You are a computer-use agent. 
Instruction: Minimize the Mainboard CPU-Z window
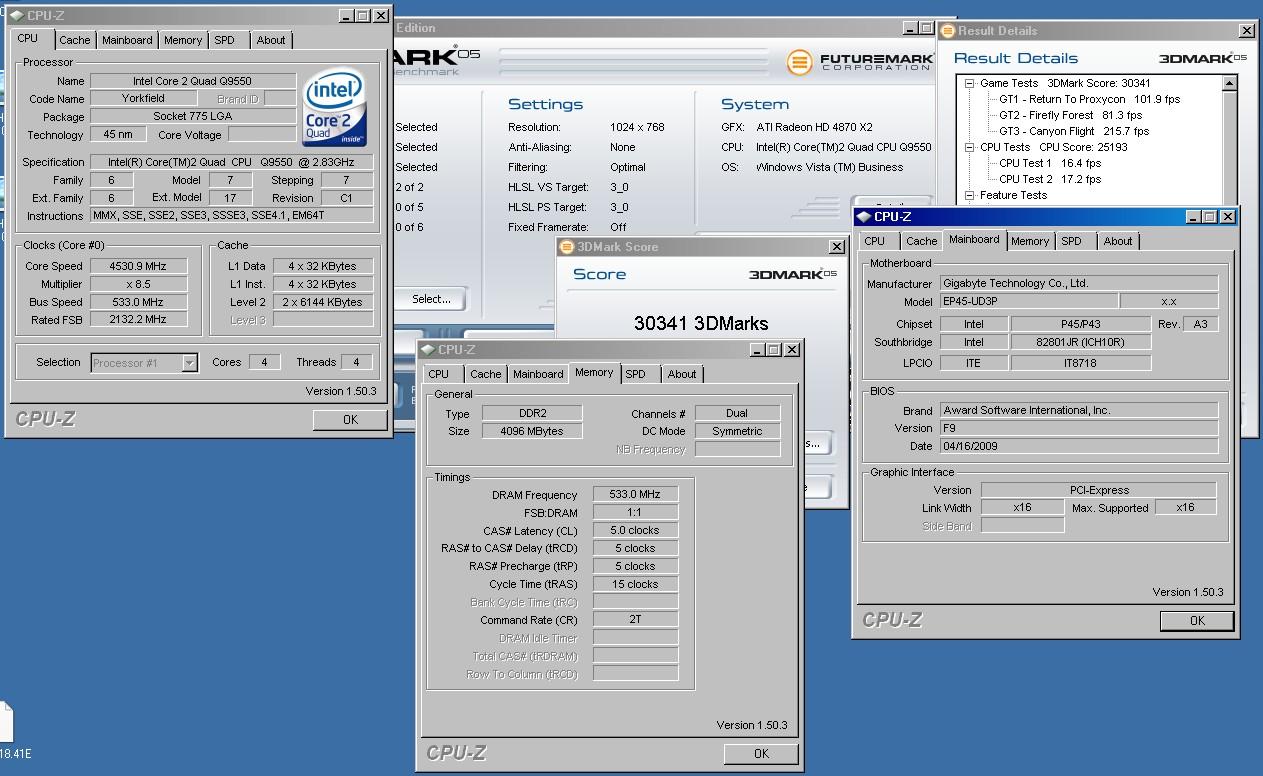coord(1194,217)
